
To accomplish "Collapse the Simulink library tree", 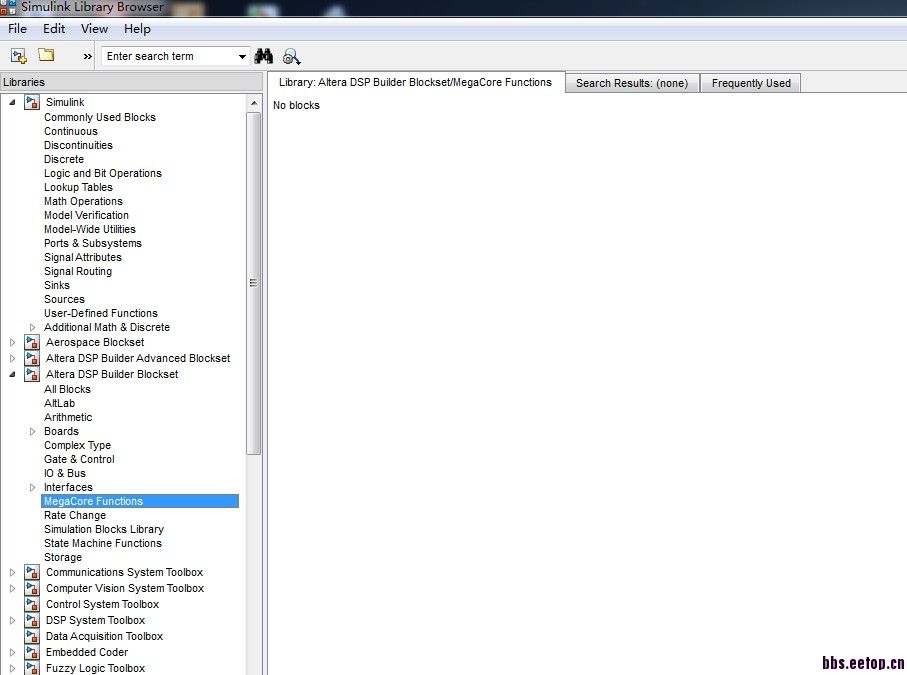I will (12, 102).
